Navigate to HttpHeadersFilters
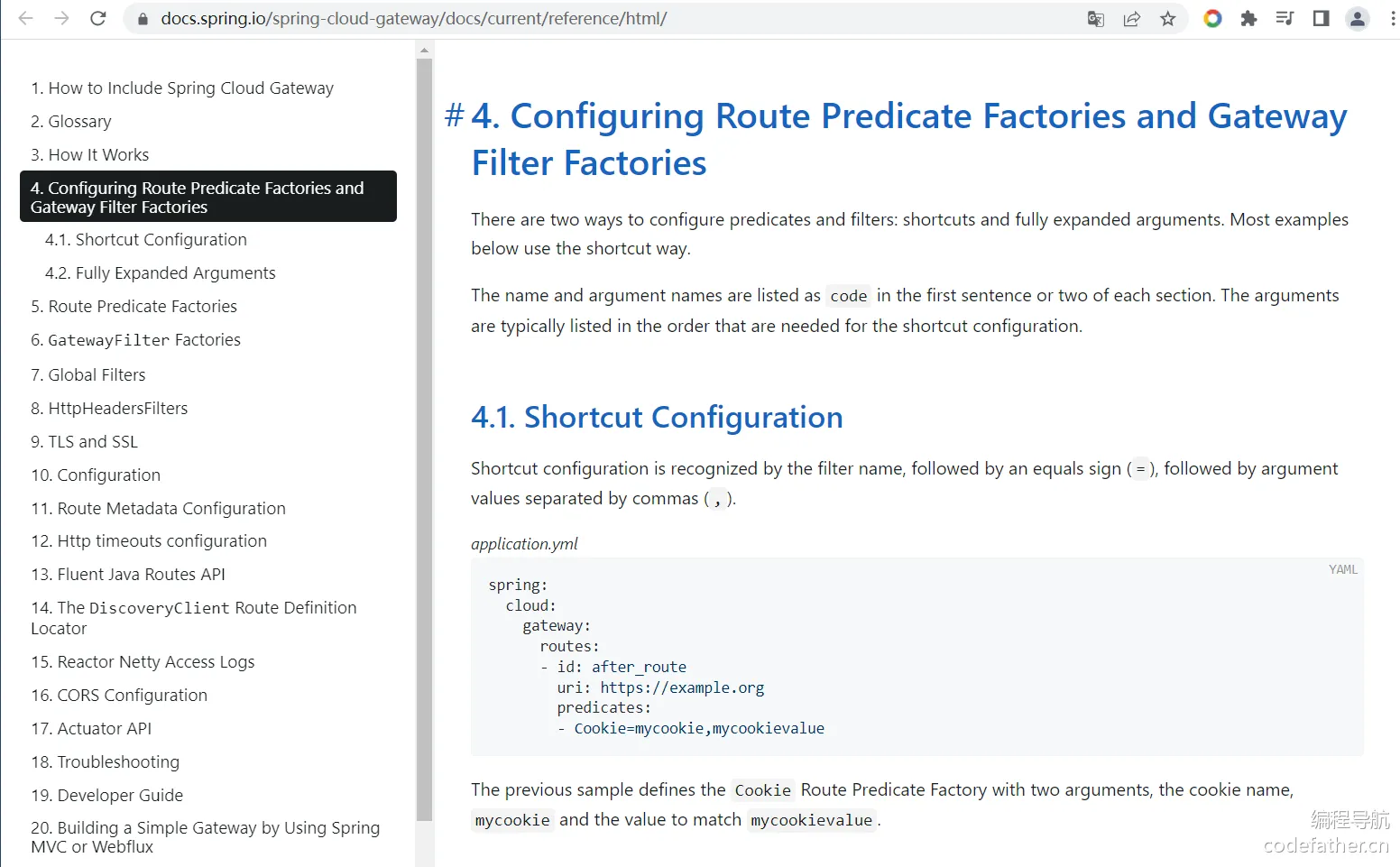 109,408
